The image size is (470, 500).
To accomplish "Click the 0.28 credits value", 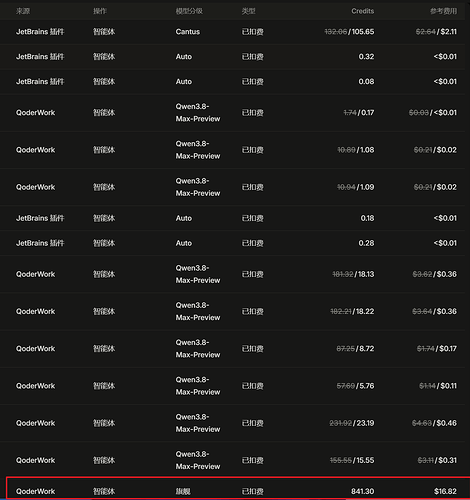I will point(366,243).
